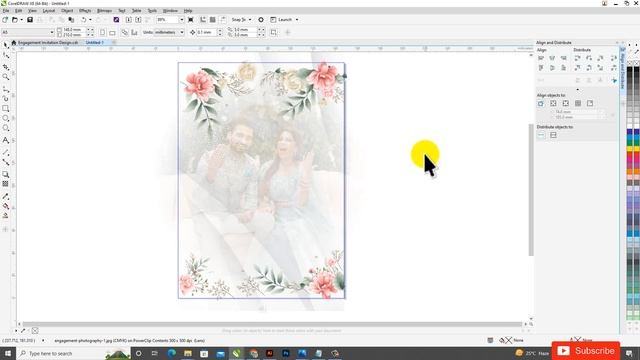This screenshot has height=360, width=640.
Task: Click Align Center Horizontally in Align panel
Action: (552, 58)
